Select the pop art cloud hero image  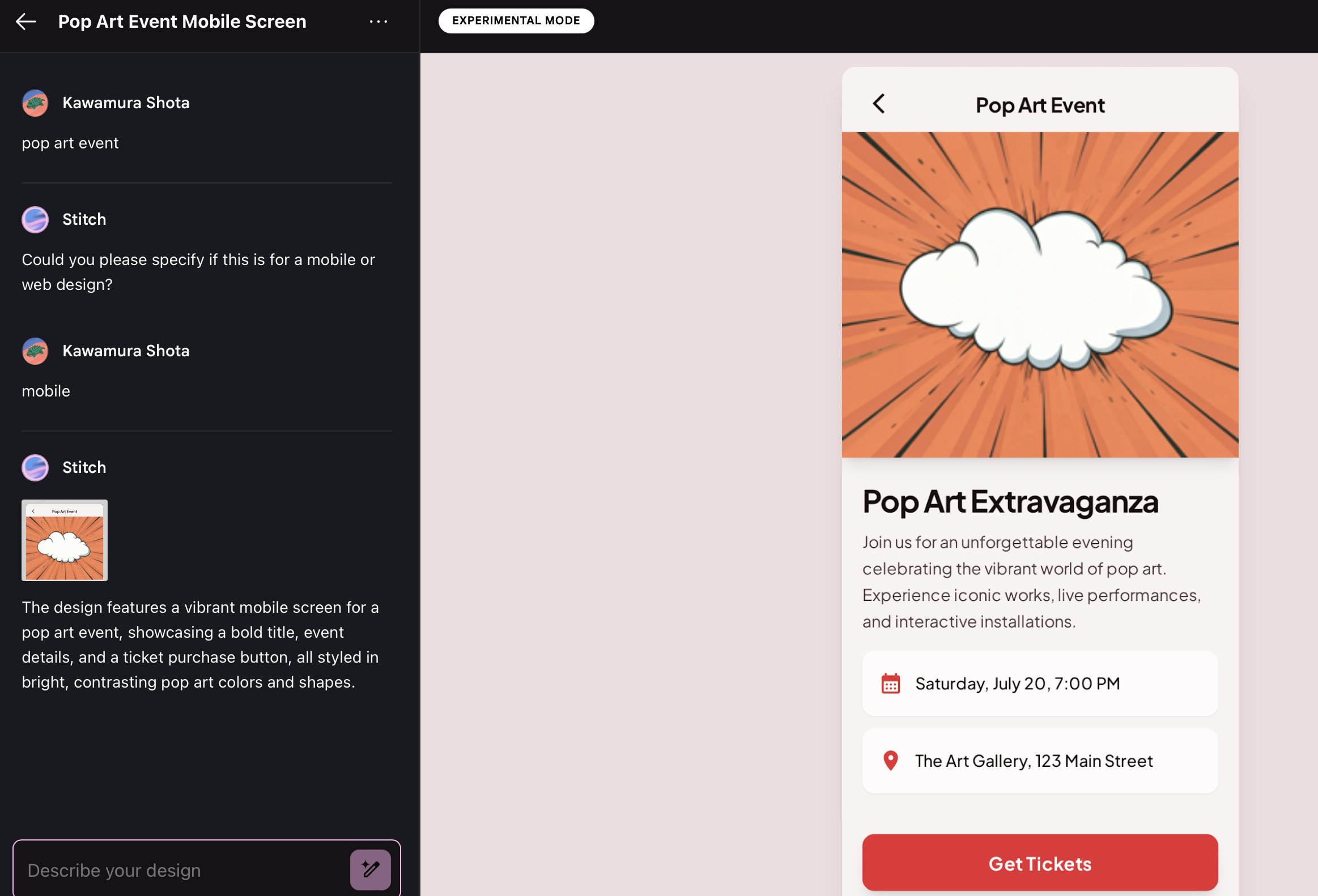click(1040, 294)
